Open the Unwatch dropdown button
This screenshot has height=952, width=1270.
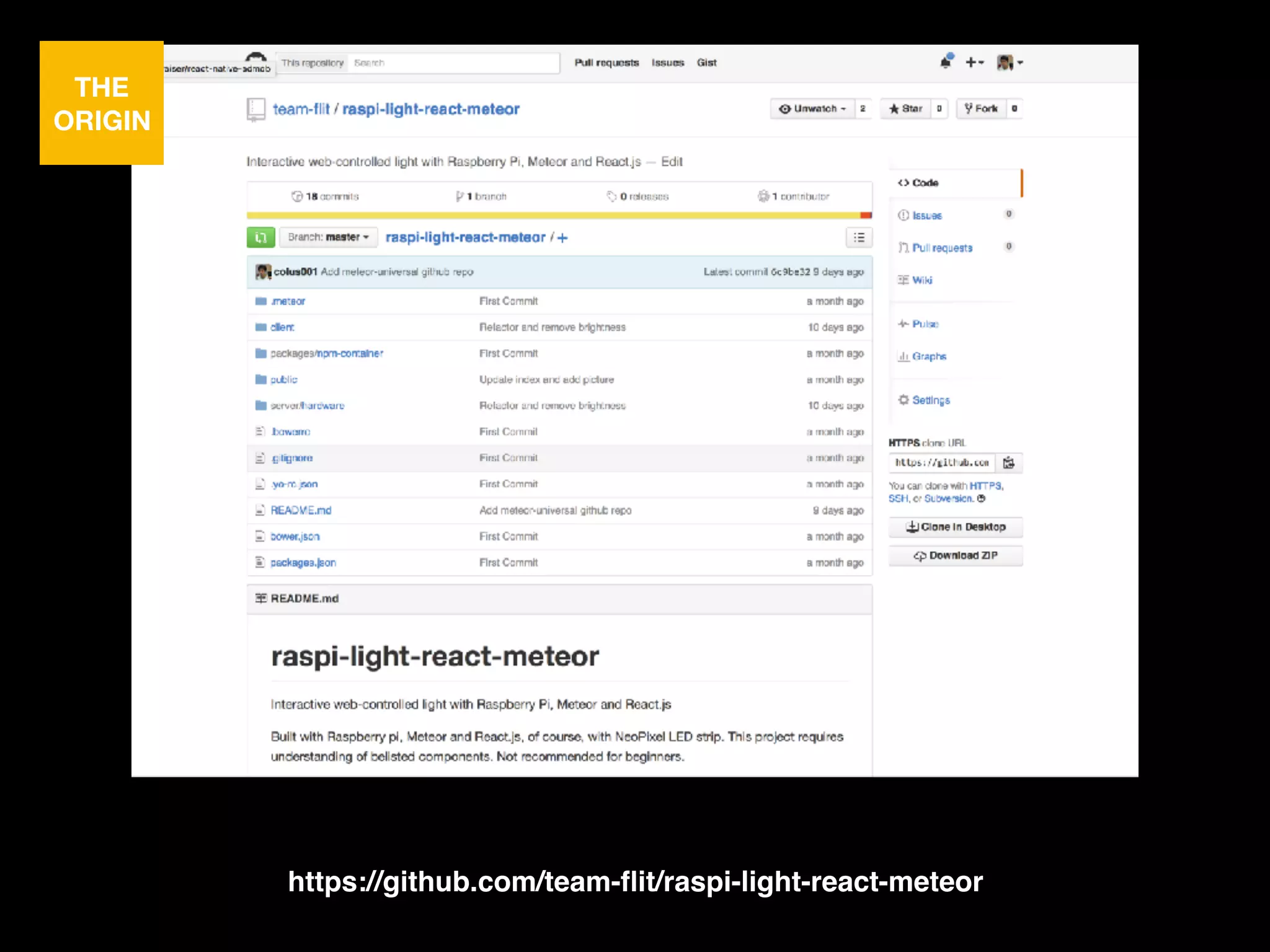(x=812, y=108)
